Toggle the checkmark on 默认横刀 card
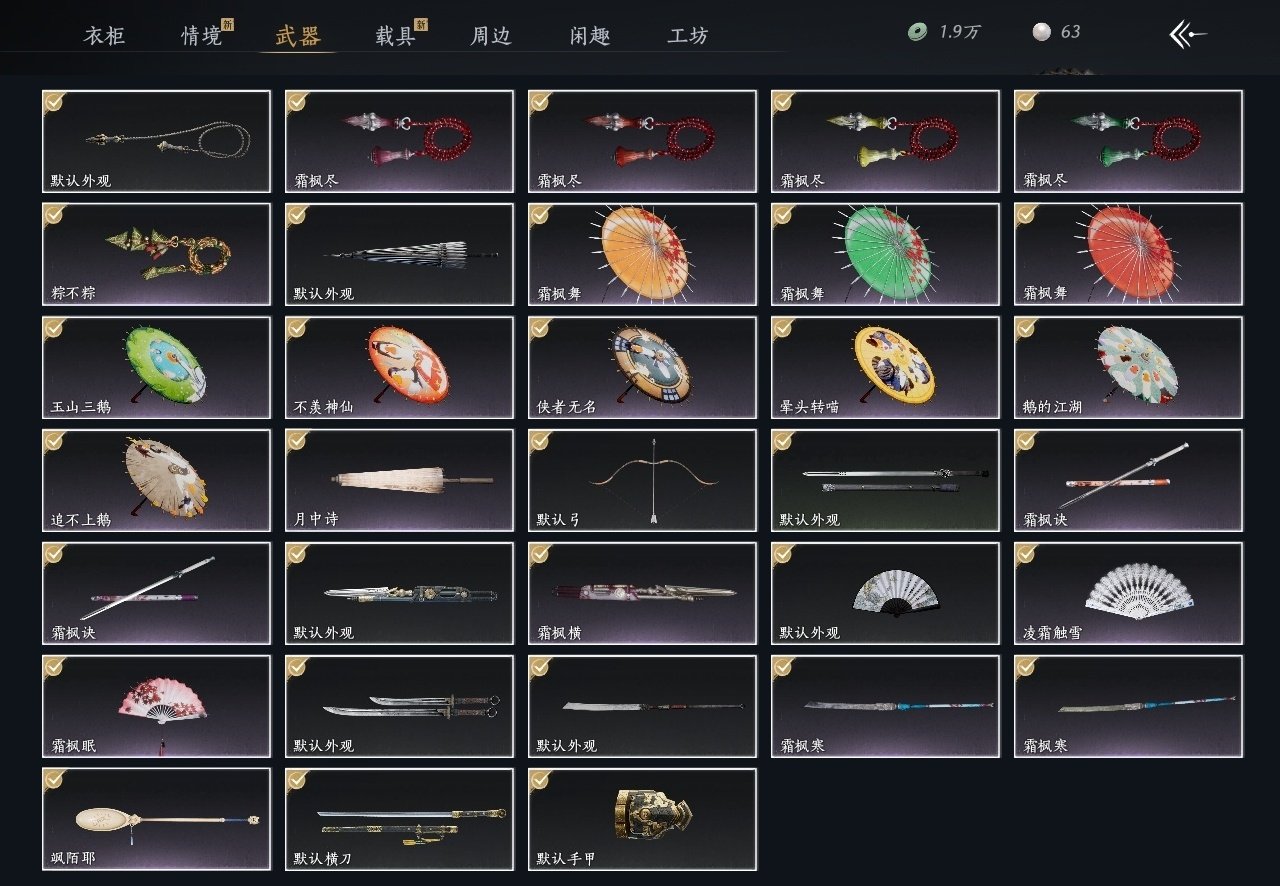Screen dimensions: 1280x886 click(297, 780)
